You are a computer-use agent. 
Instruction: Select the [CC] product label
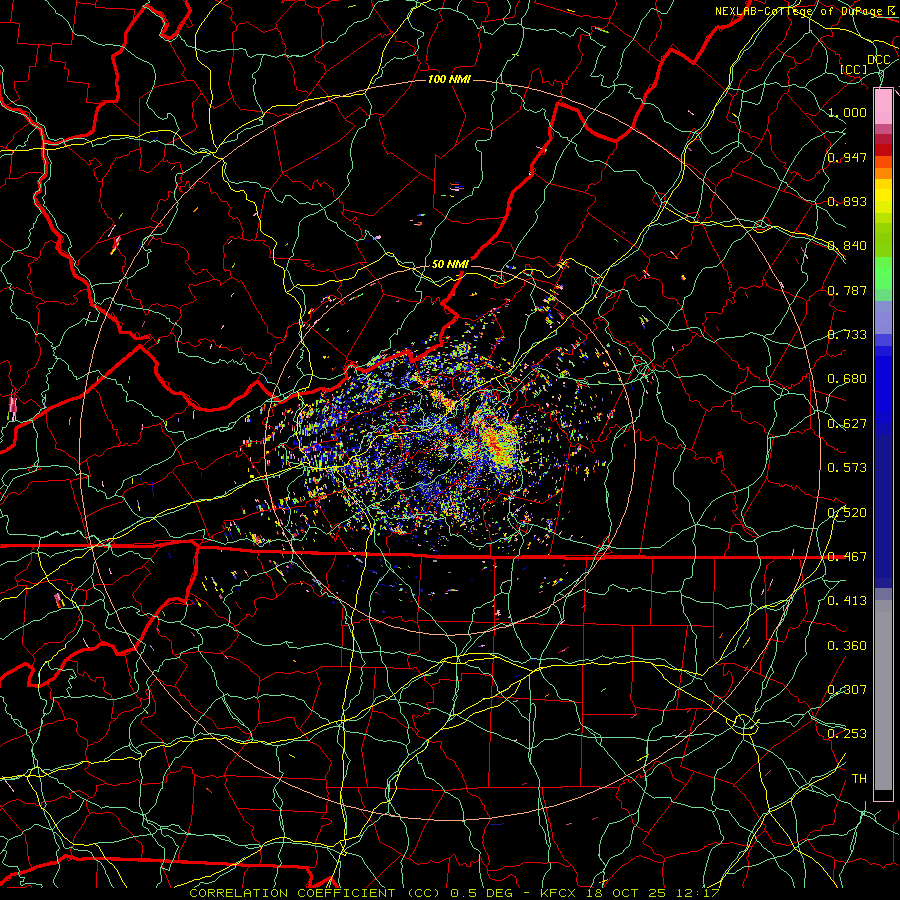pyautogui.click(x=854, y=69)
